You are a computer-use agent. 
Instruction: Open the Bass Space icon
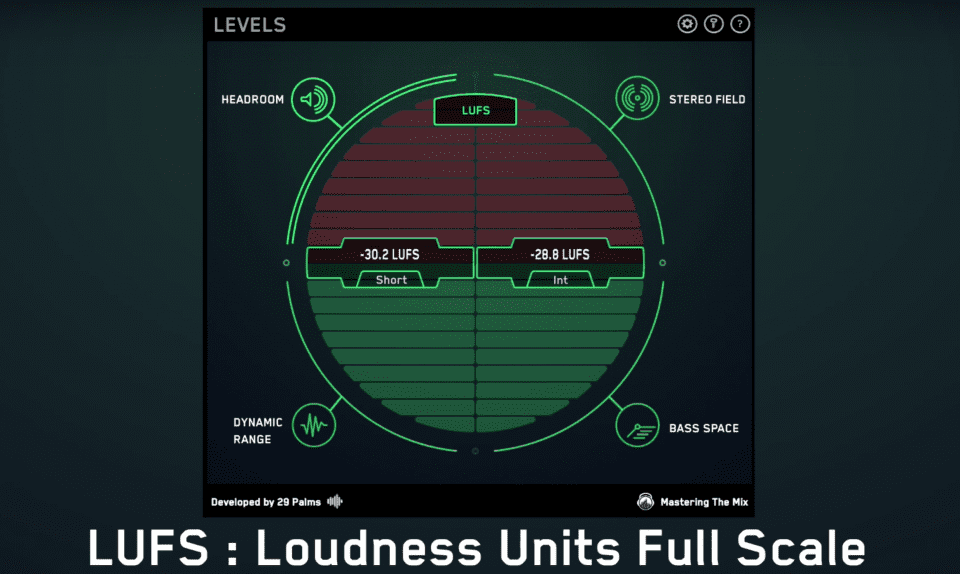pos(637,425)
